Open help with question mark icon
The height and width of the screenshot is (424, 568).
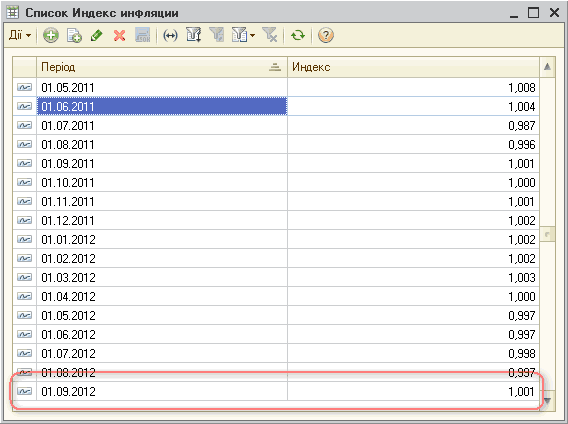coord(326,36)
